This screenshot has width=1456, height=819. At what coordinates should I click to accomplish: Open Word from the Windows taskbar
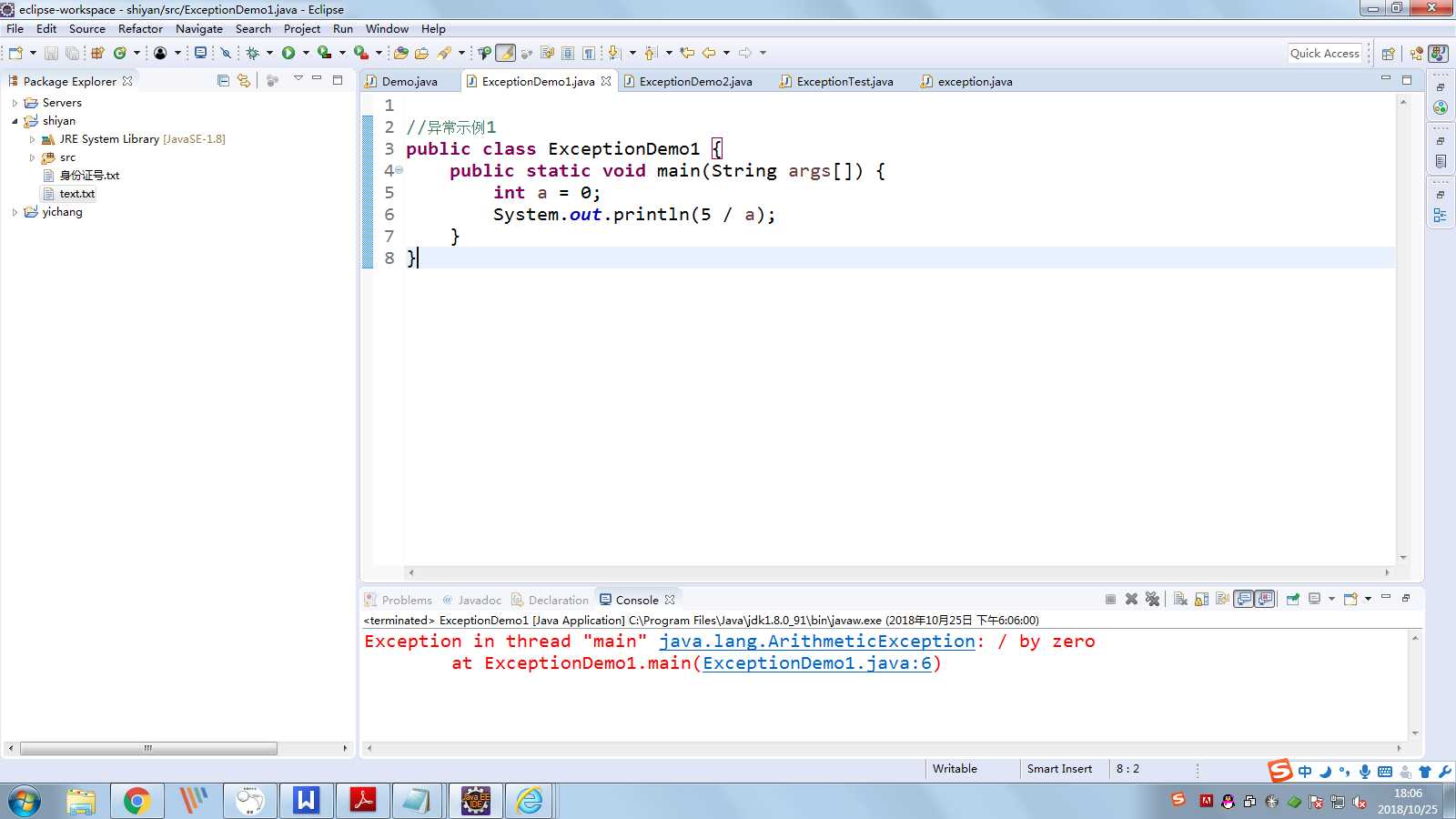[x=306, y=801]
